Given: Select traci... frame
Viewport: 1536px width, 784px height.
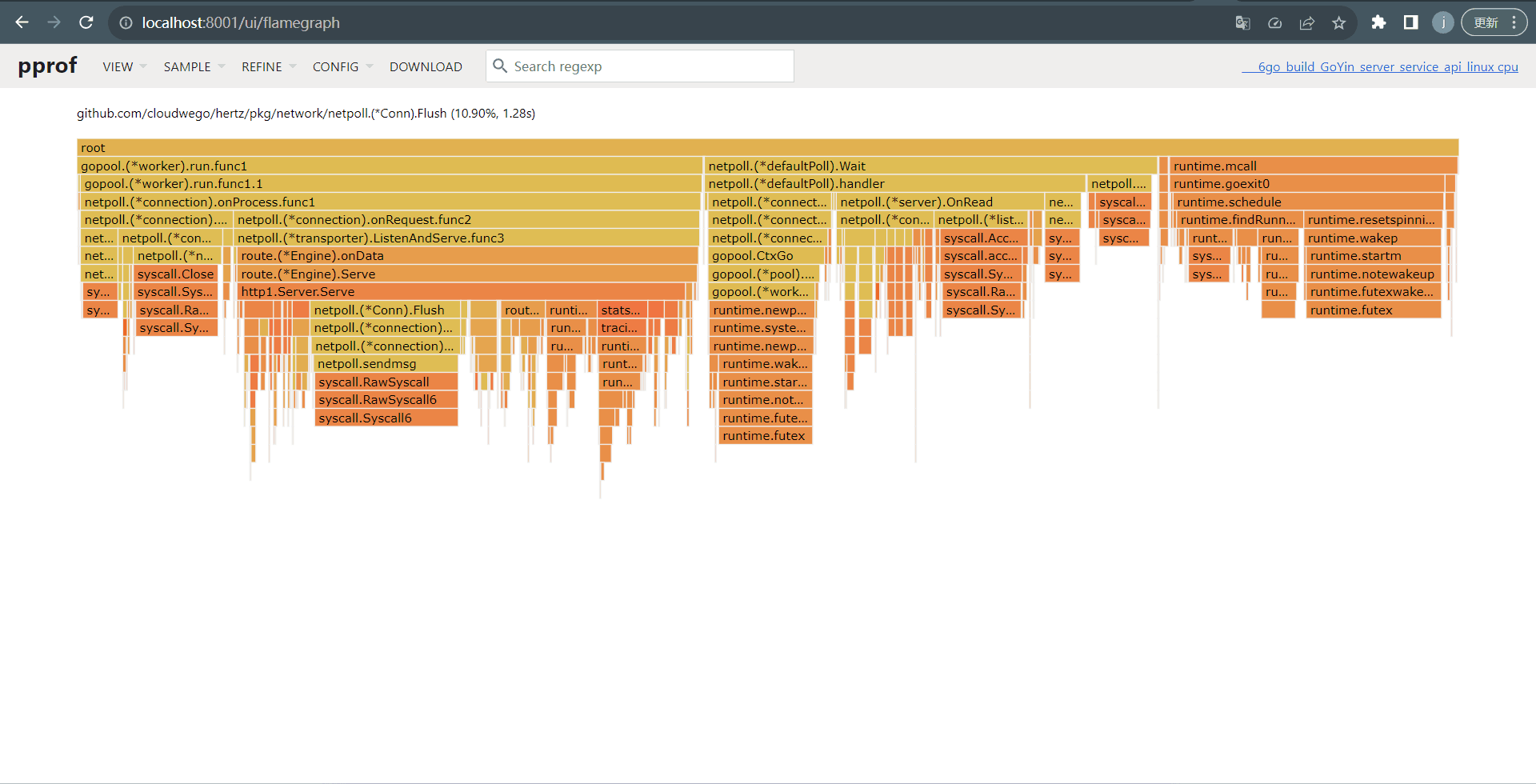Looking at the screenshot, I should coord(621,327).
